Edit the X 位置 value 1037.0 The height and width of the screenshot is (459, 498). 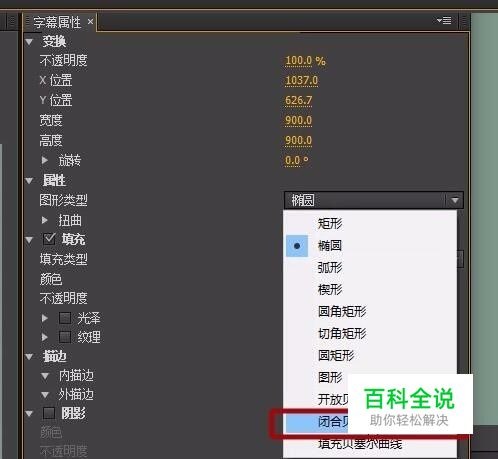(x=301, y=80)
